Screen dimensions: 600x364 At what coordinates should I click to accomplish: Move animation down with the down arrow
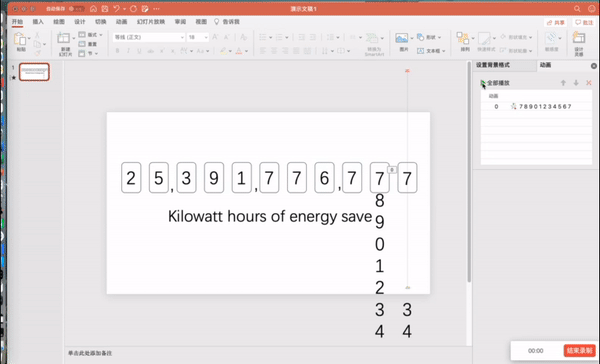(576, 83)
